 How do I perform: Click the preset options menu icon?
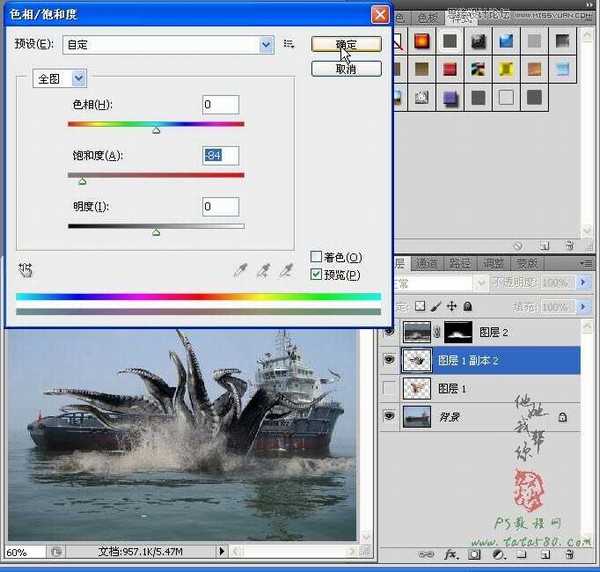tap(289, 44)
